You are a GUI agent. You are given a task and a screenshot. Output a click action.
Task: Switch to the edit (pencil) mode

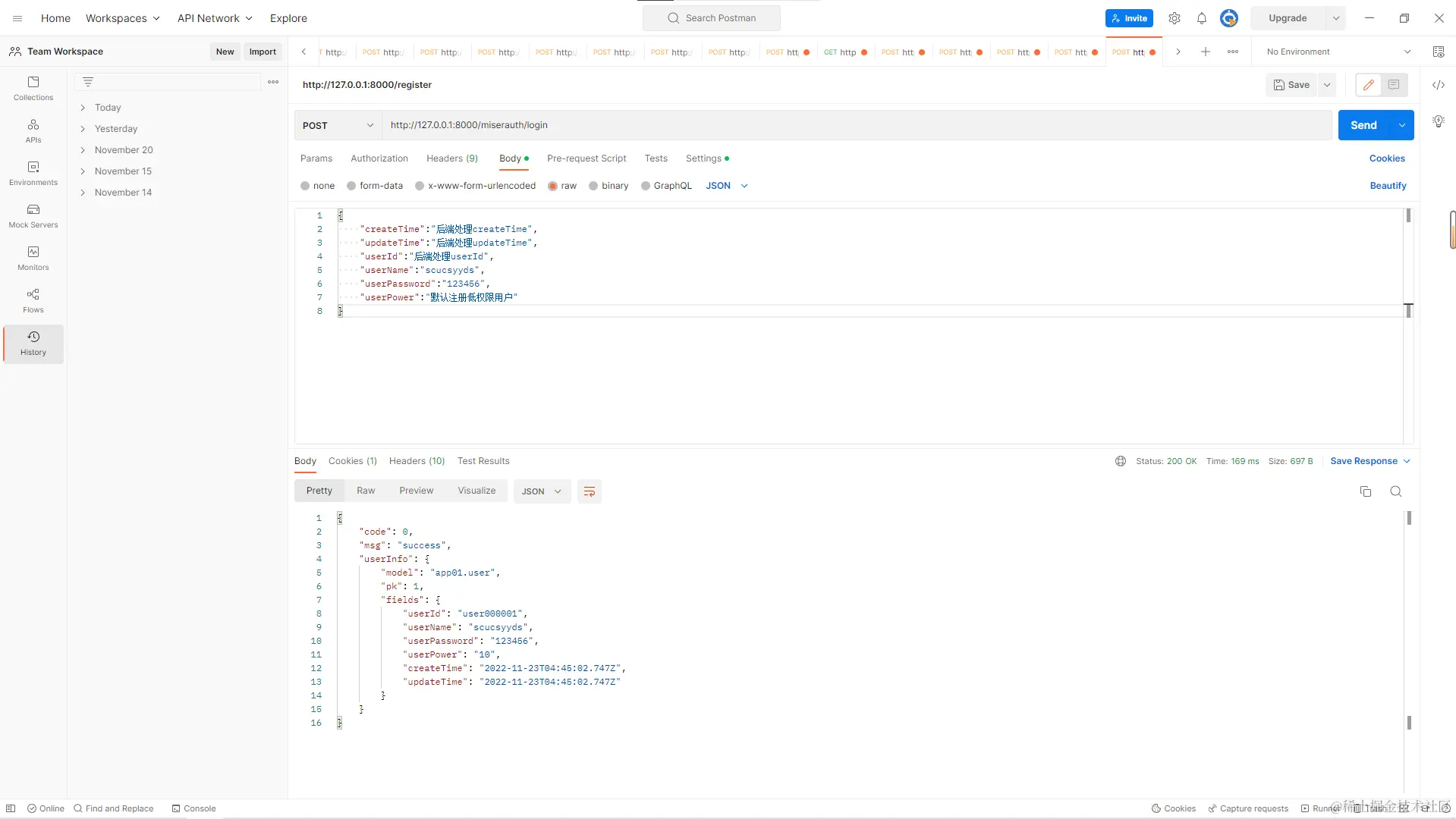click(1368, 85)
